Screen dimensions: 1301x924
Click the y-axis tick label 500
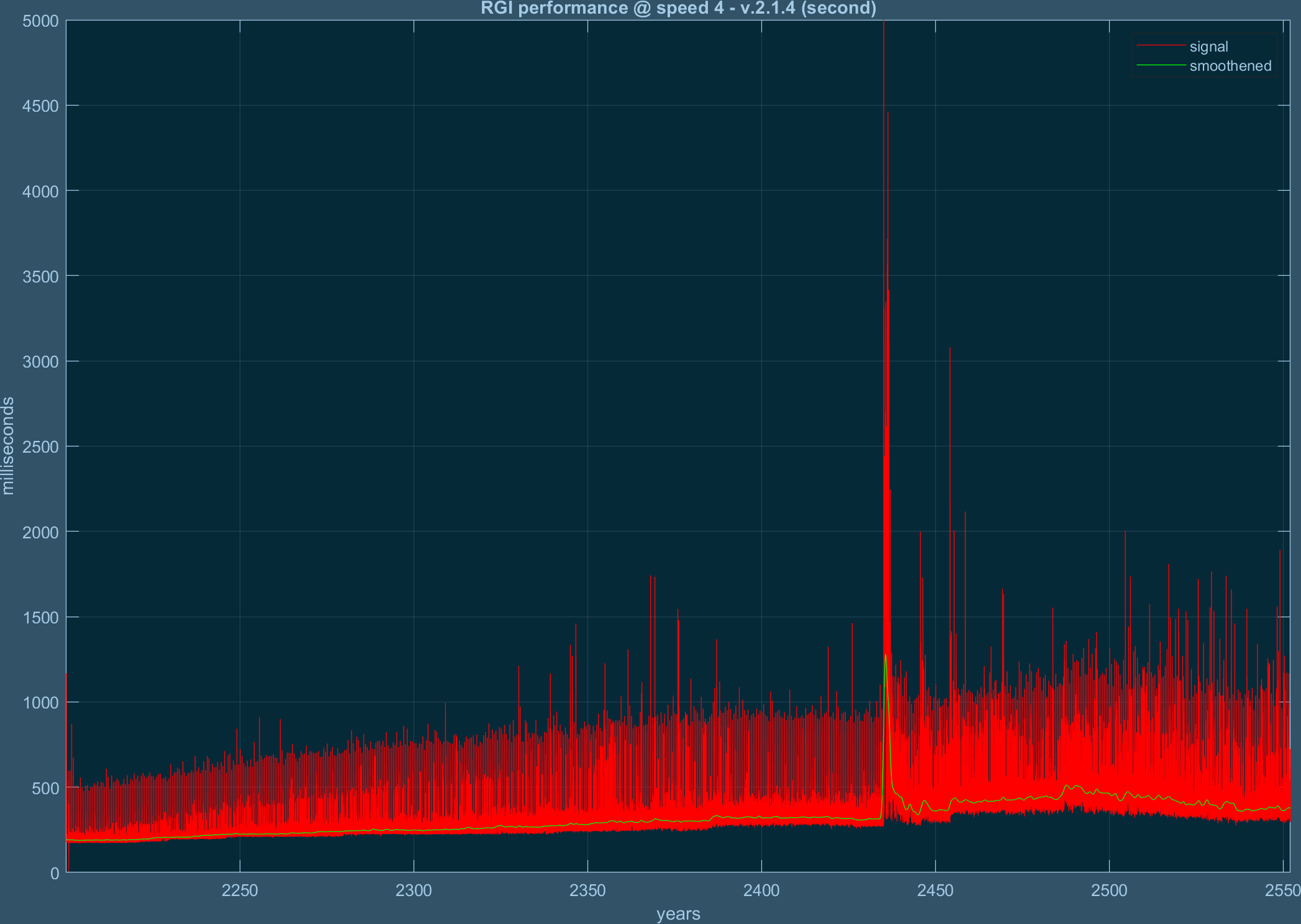[45, 788]
